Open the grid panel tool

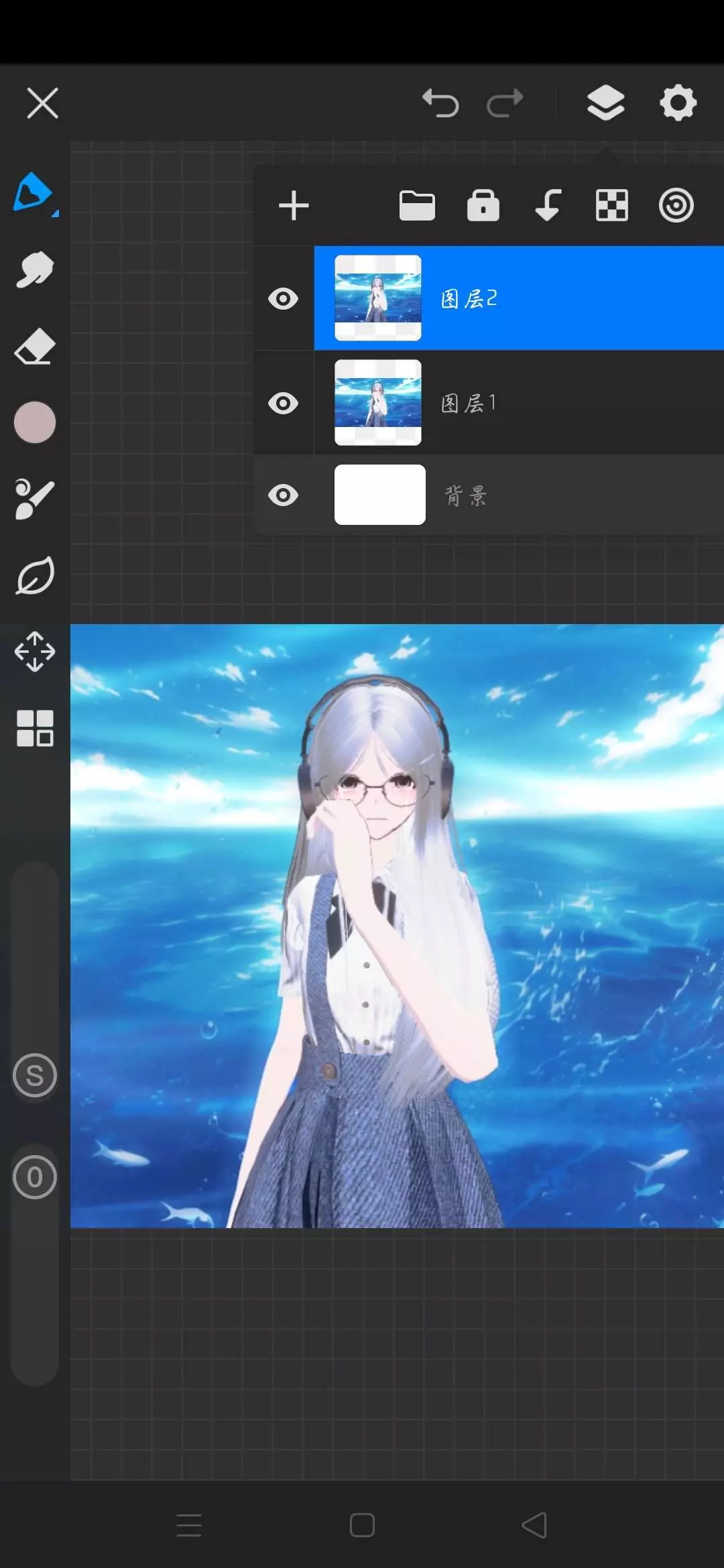click(x=34, y=728)
